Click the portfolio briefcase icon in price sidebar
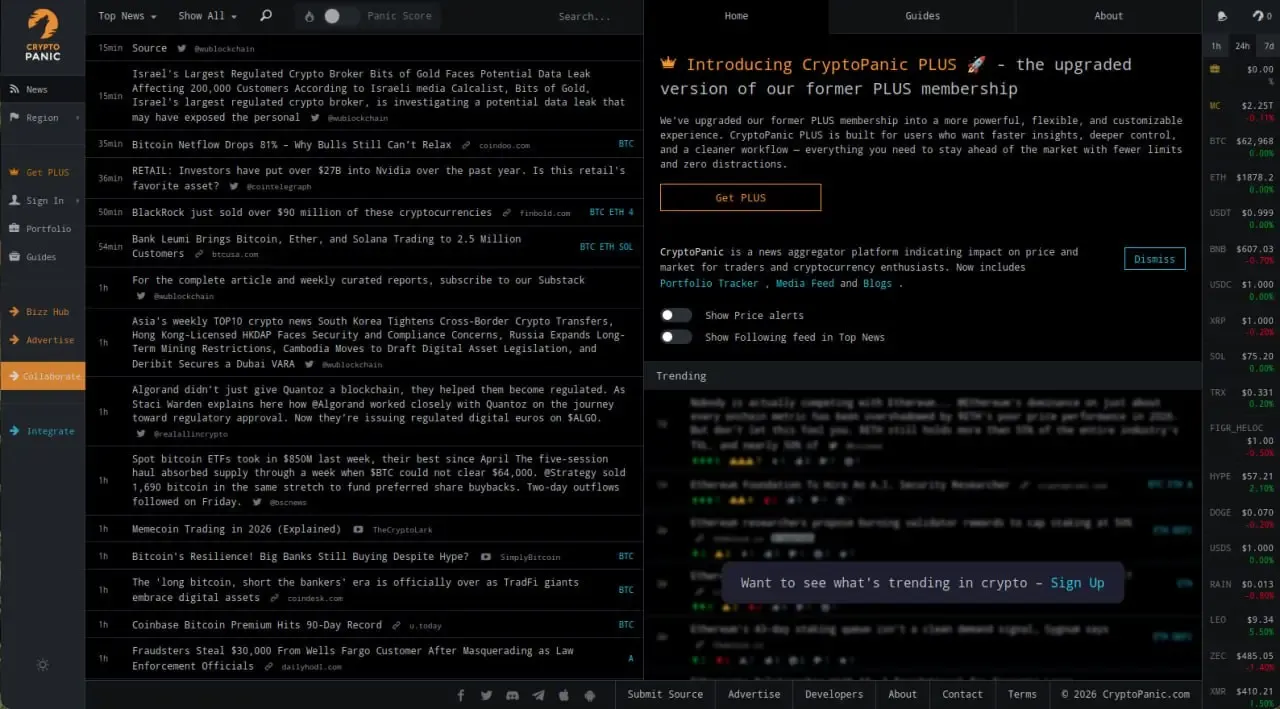 (x=1215, y=69)
